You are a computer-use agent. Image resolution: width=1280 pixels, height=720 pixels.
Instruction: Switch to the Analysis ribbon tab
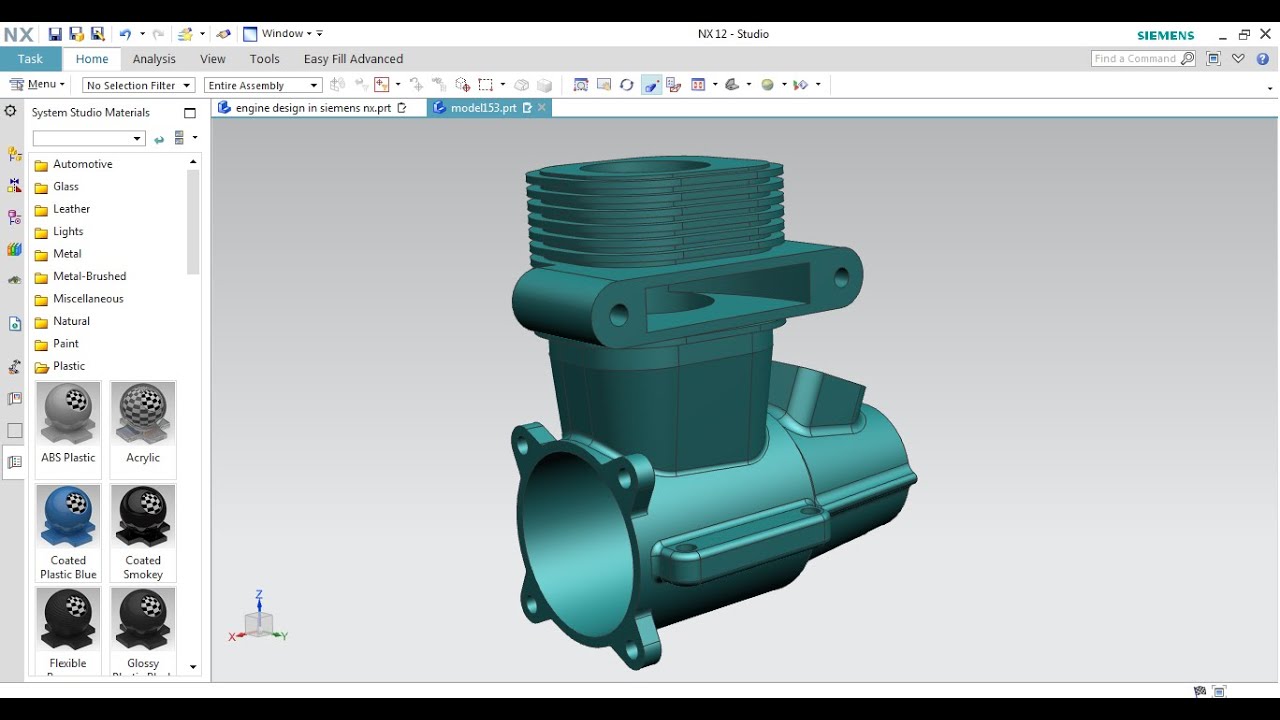(x=154, y=59)
